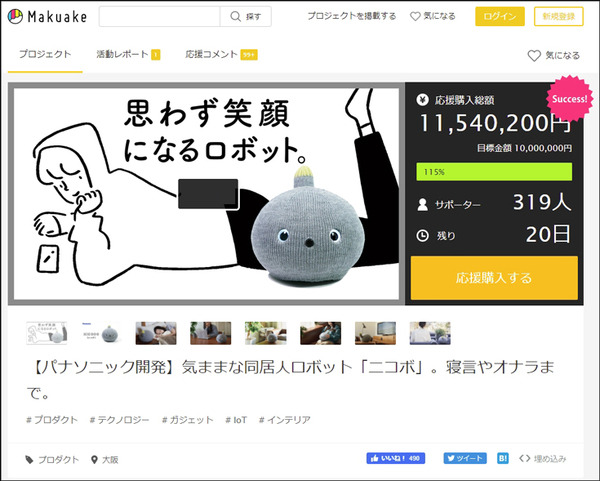600x481 pixels.
Task: Click the Makuake logo icon
Action: (x=16, y=17)
